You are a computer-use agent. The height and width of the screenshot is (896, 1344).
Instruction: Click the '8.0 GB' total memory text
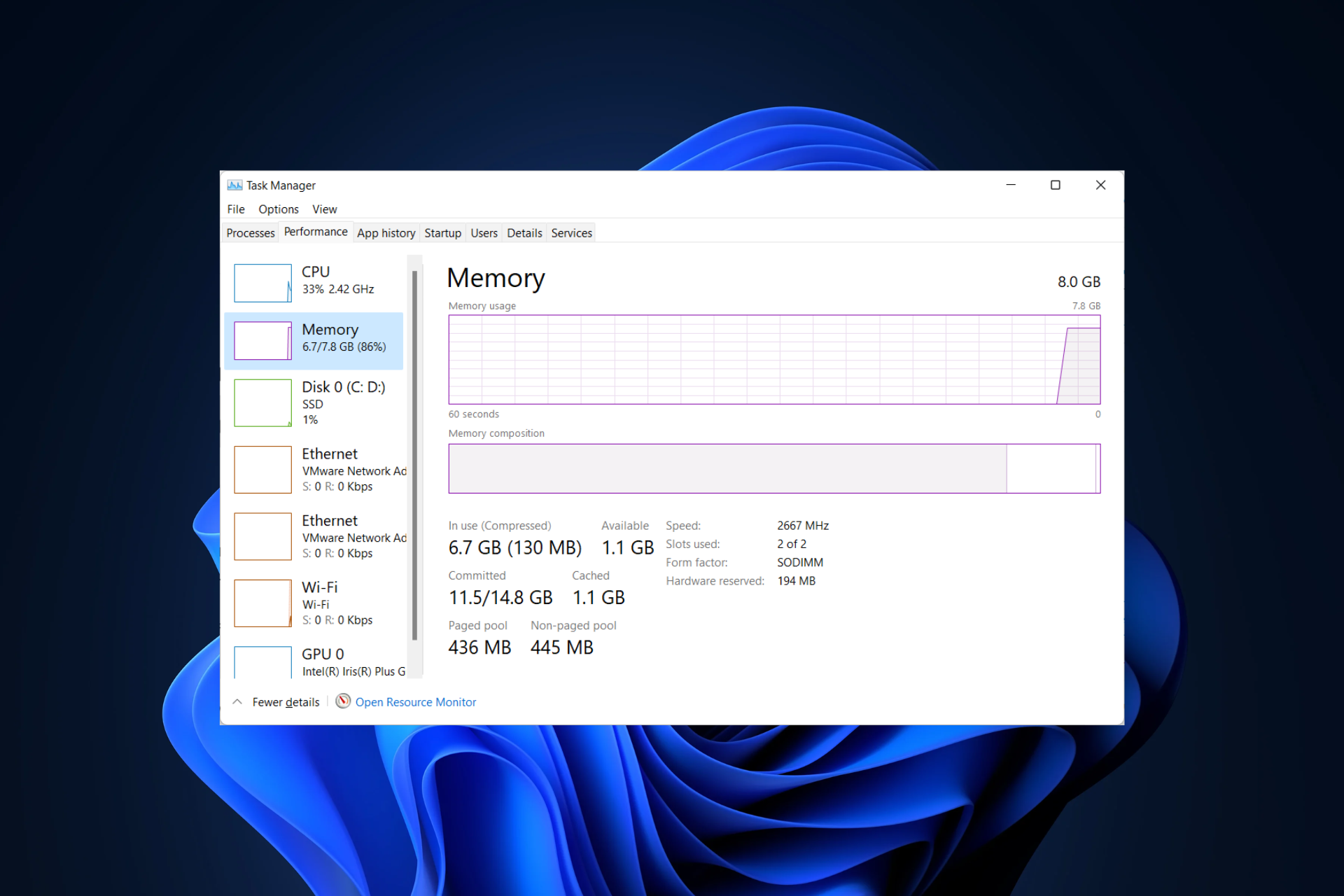click(x=1079, y=281)
